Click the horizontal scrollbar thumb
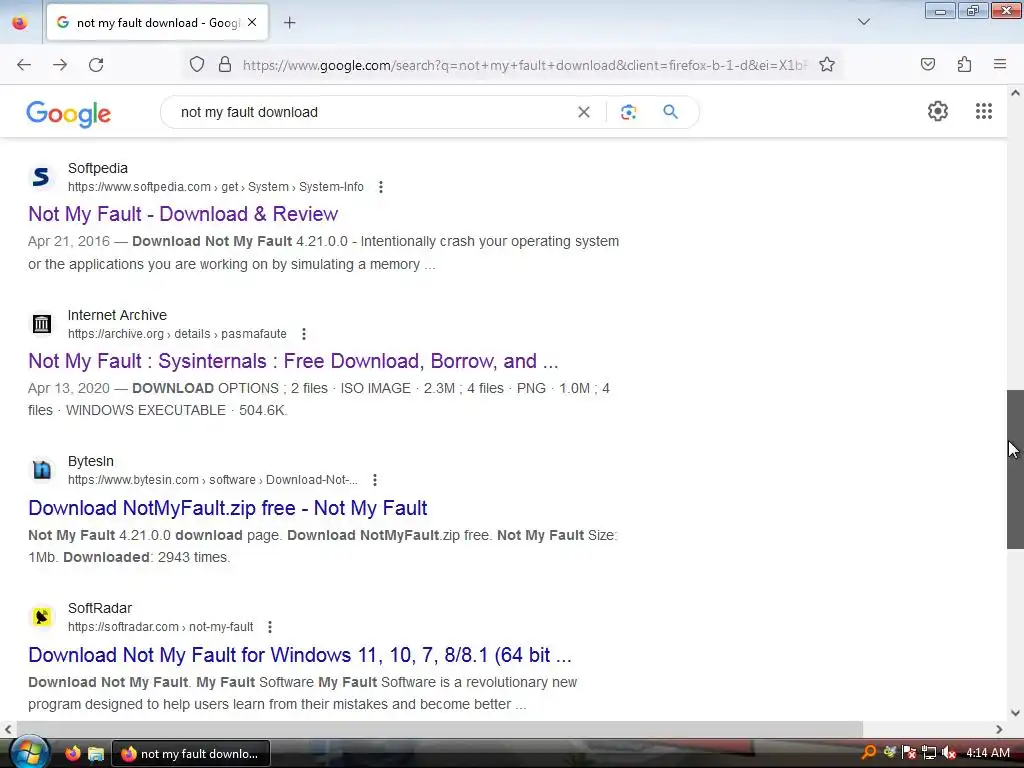This screenshot has width=1024, height=768. [440, 729]
